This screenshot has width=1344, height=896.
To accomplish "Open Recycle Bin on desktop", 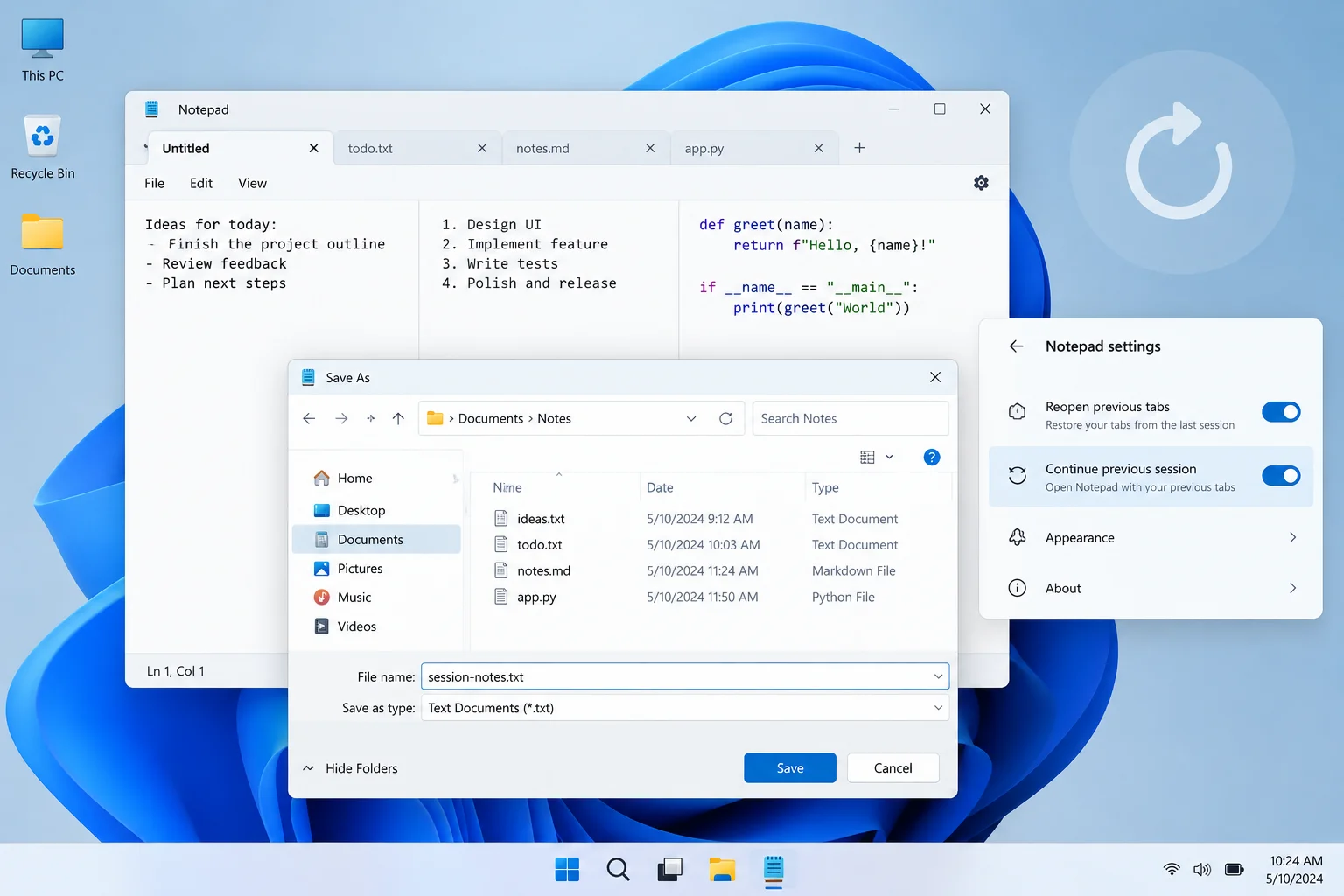I will [43, 147].
